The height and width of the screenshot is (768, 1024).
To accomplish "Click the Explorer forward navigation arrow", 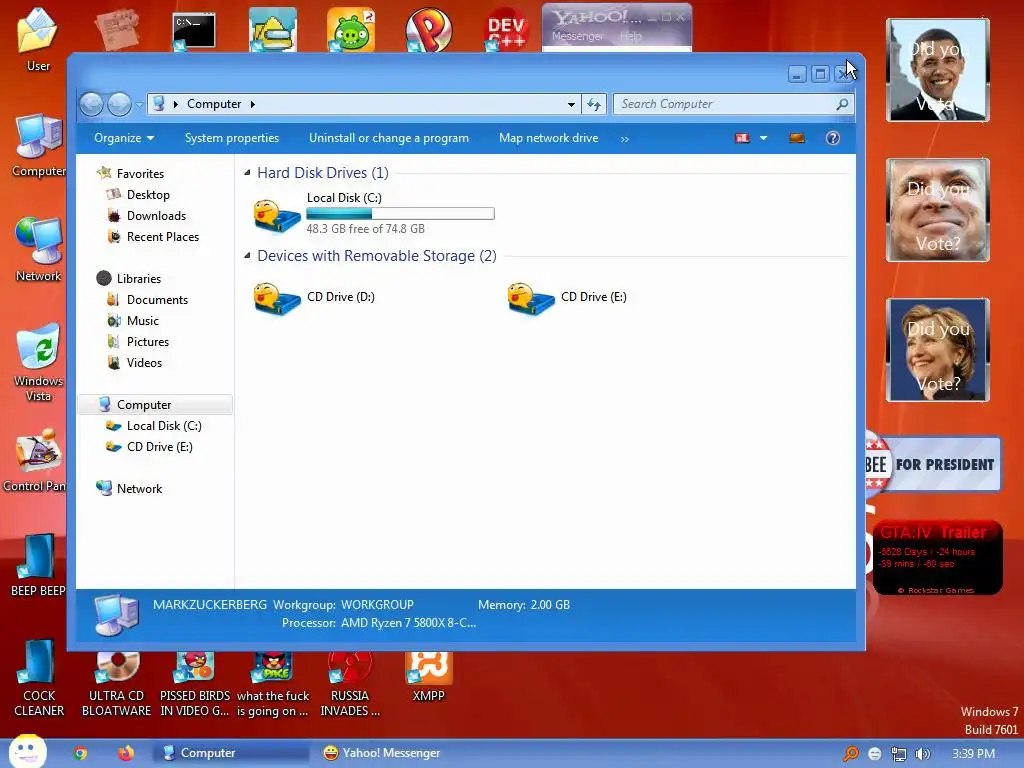I will click(x=119, y=104).
